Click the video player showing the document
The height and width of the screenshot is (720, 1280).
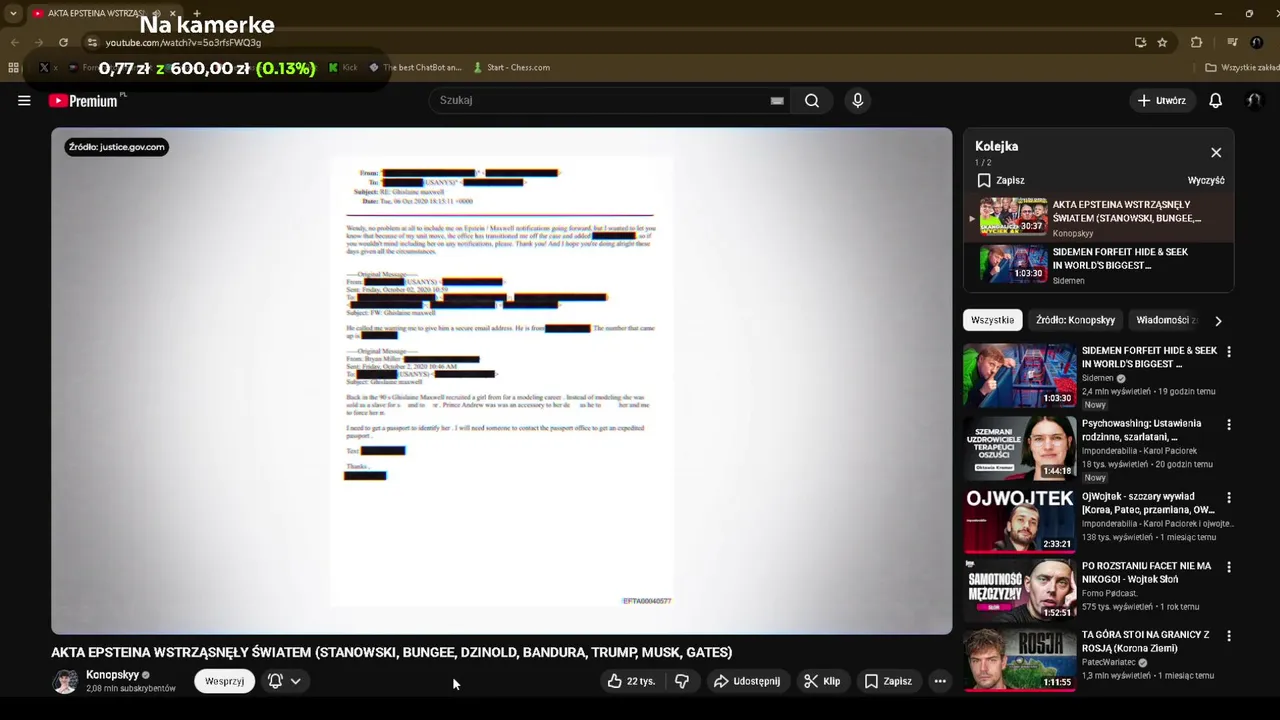(502, 380)
